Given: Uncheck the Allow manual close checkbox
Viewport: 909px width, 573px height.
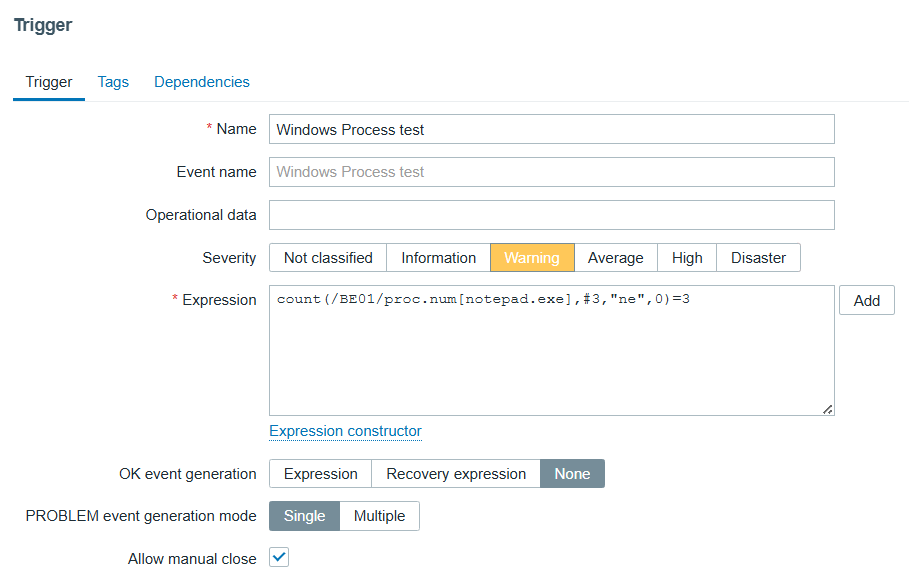Looking at the screenshot, I should tap(280, 558).
